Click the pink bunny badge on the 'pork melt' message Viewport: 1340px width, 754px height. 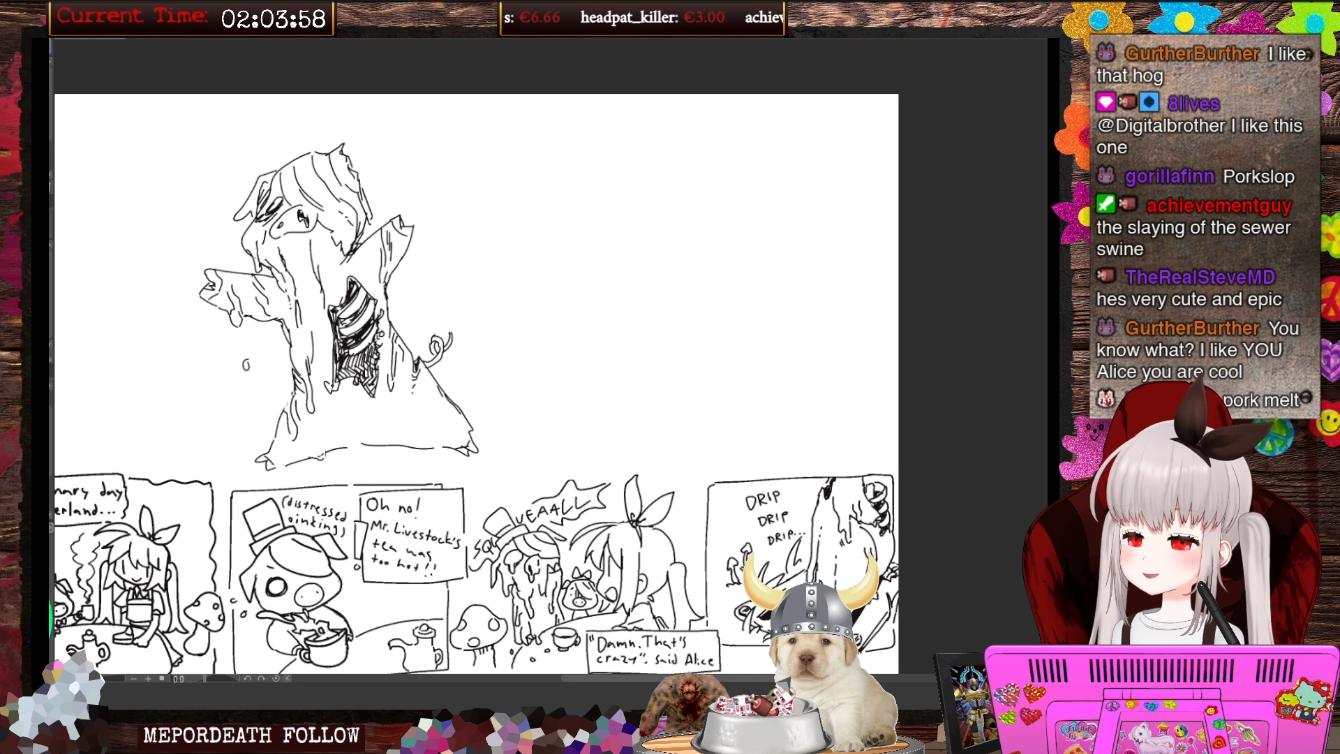click(1106, 399)
